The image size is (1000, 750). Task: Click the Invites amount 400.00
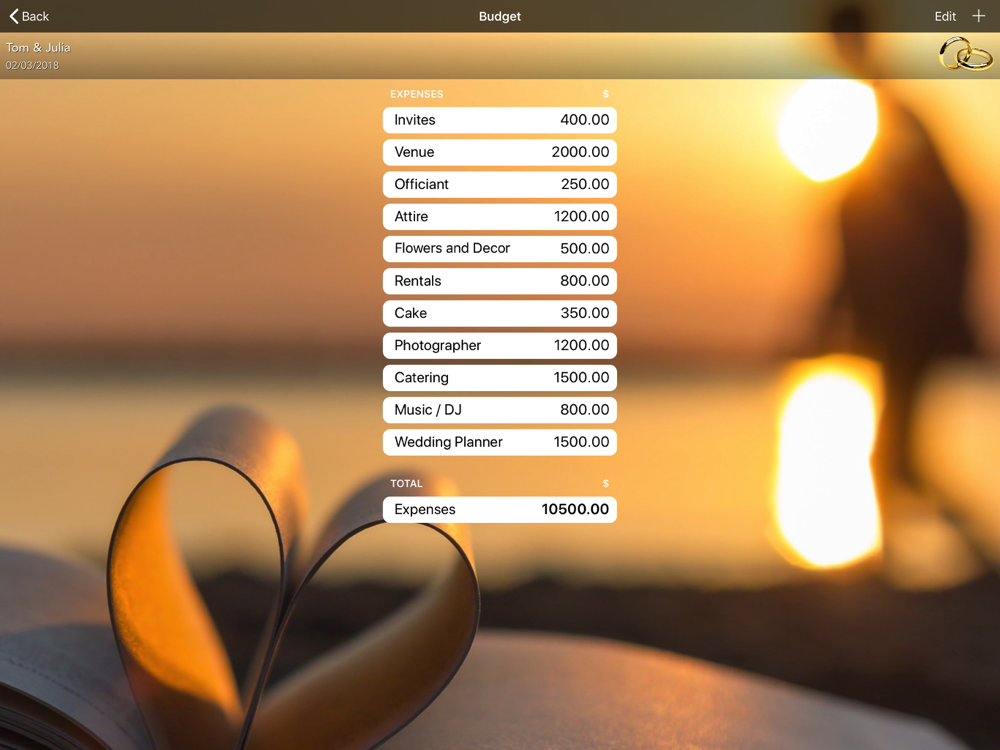pyautogui.click(x=585, y=120)
